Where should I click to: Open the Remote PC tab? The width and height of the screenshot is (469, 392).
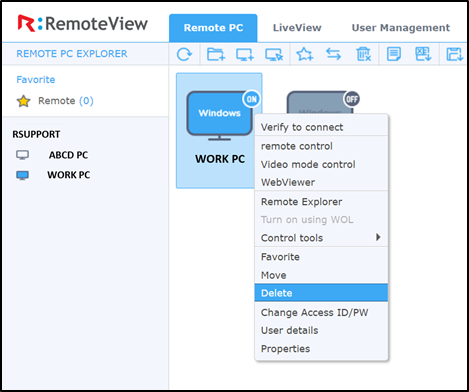[x=213, y=28]
